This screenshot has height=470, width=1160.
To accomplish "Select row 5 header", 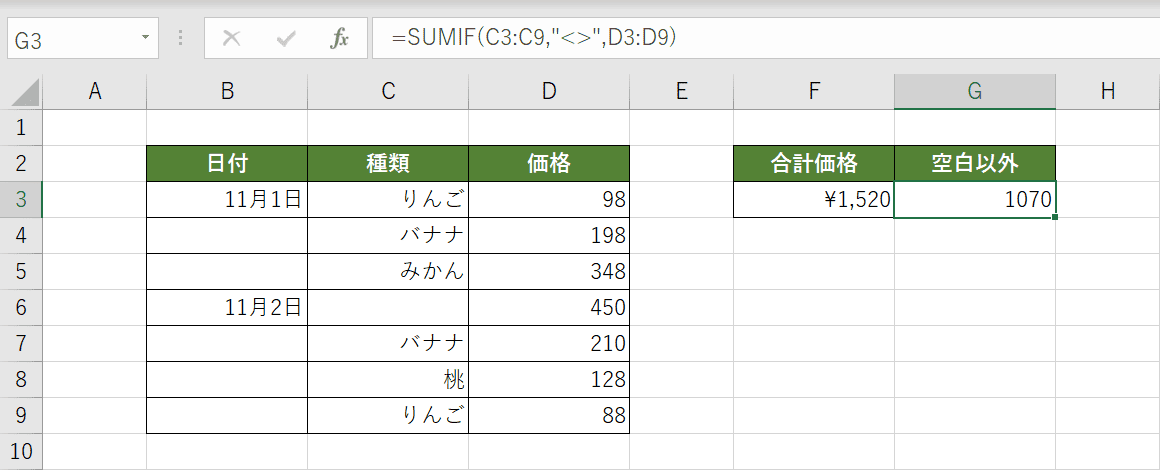I will (x=21, y=272).
